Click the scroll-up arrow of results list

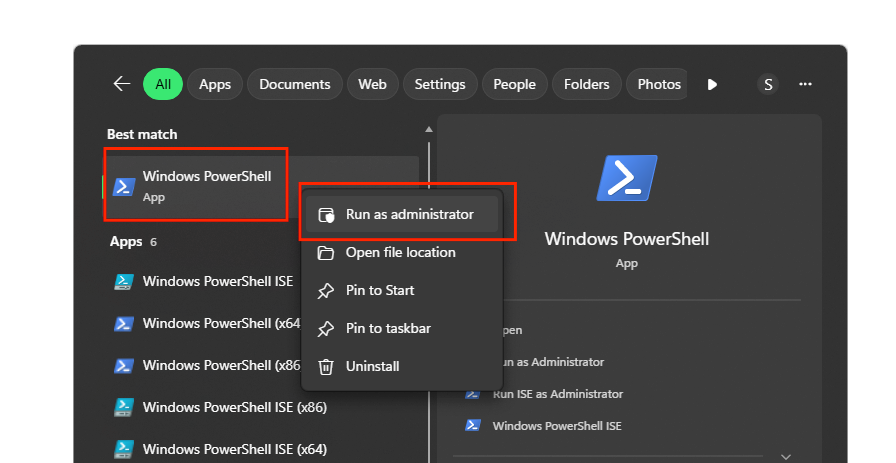(429, 129)
